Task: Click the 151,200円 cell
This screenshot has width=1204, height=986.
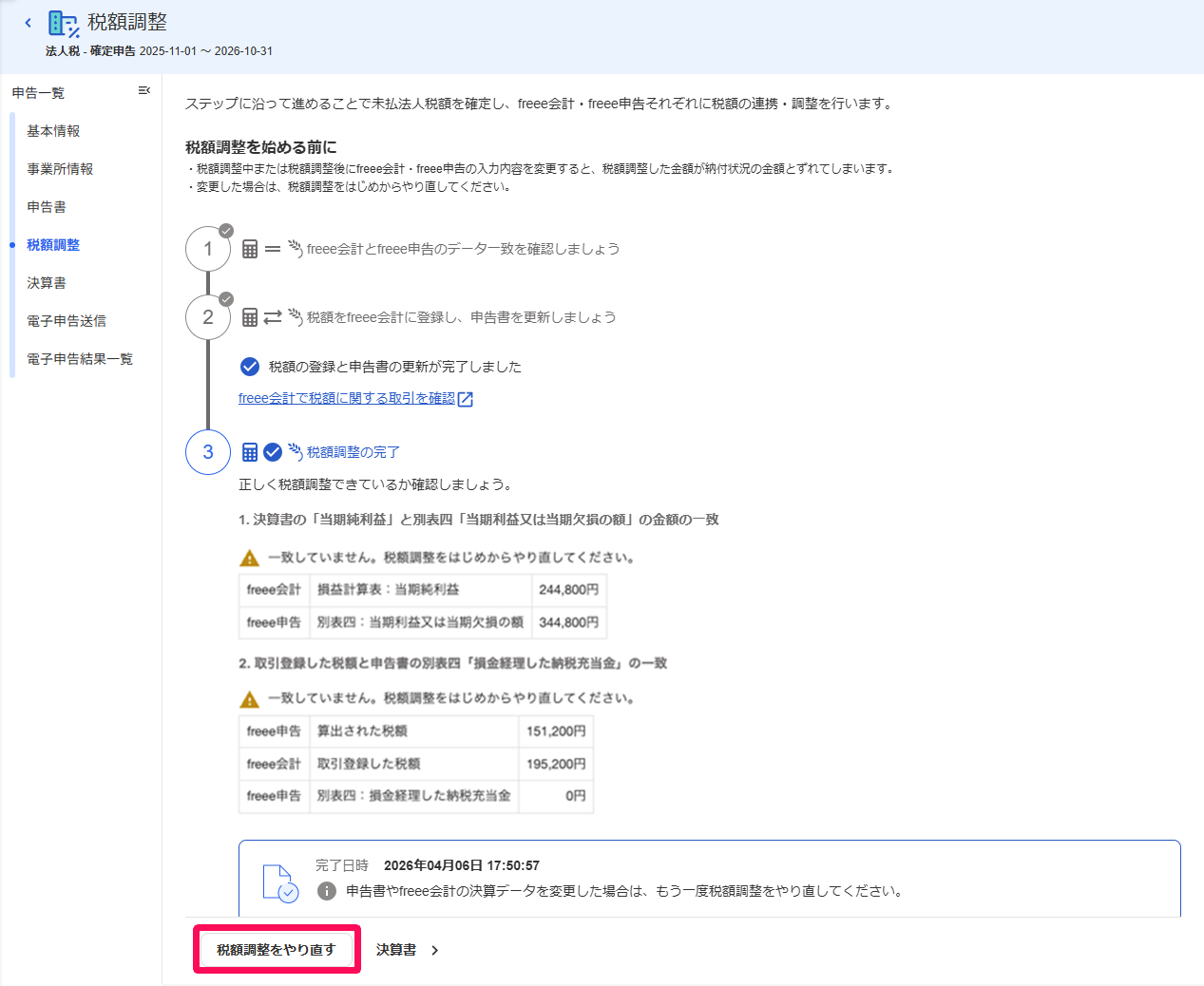Action: click(x=556, y=731)
